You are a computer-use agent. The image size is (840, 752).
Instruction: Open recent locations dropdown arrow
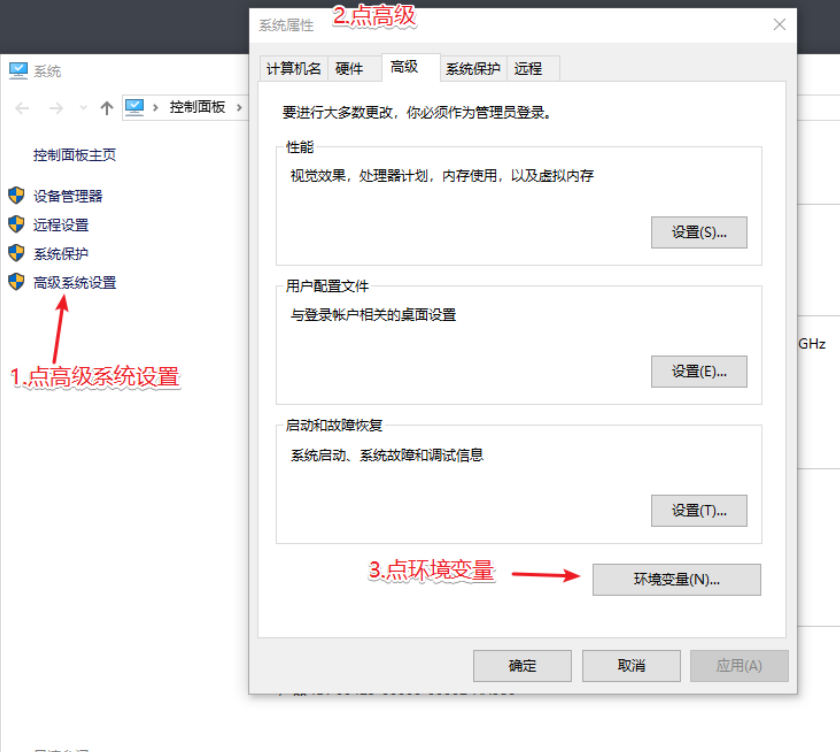pyautogui.click(x=82, y=108)
